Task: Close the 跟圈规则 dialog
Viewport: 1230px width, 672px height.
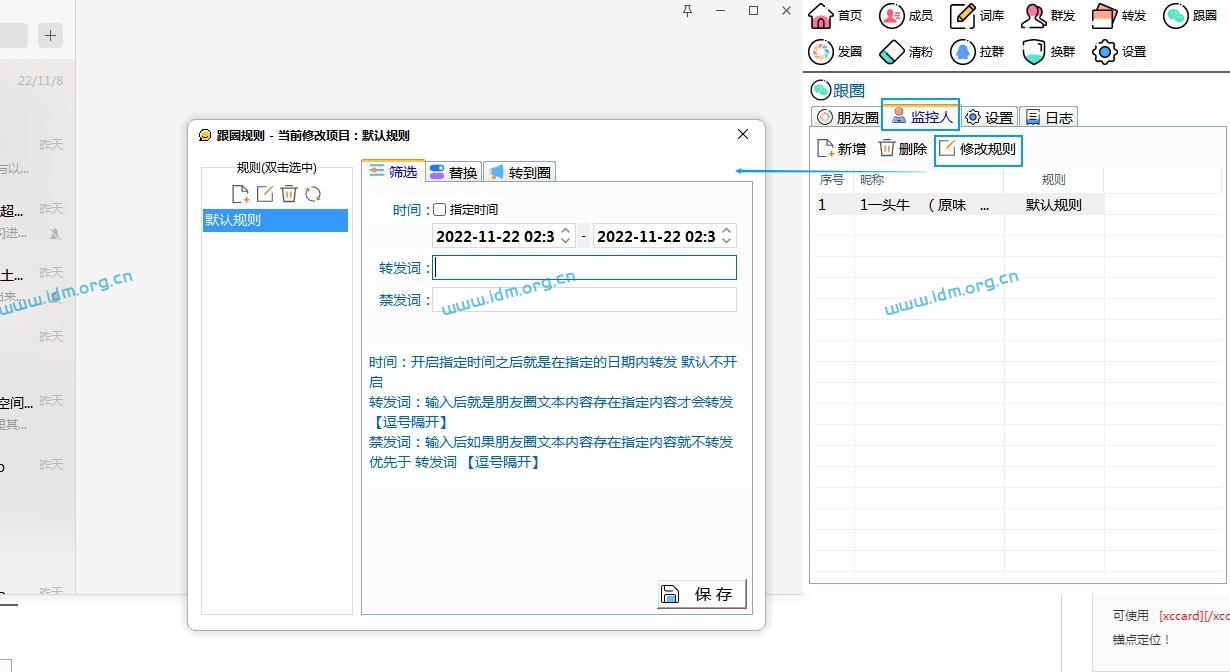Action: click(742, 134)
